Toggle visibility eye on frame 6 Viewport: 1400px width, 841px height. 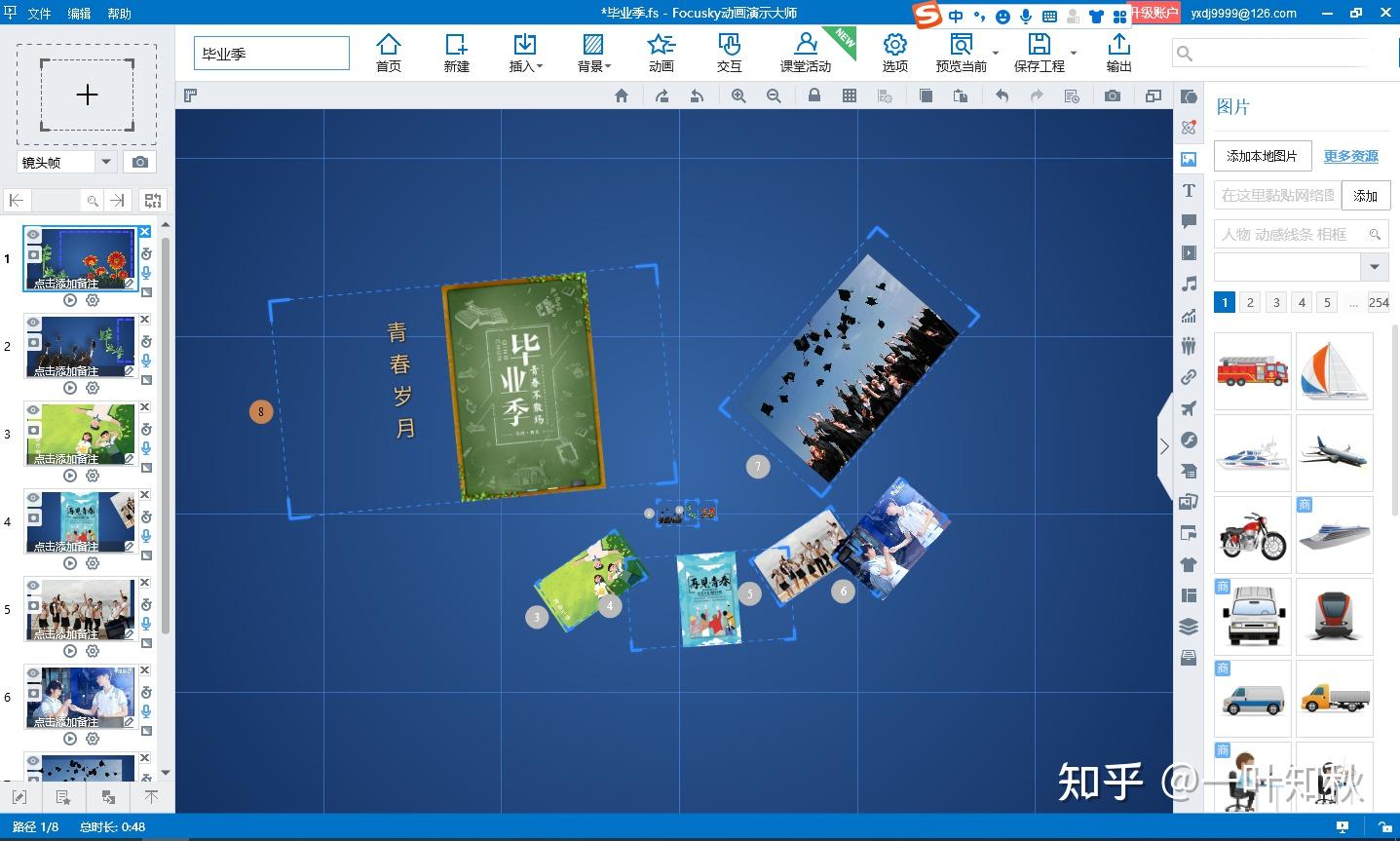pos(33,673)
